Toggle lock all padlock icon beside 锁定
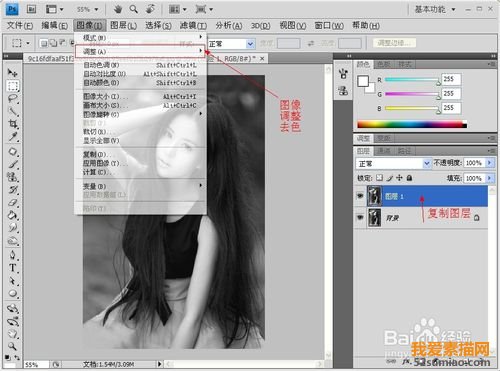The height and width of the screenshot is (371, 500). pos(409,178)
